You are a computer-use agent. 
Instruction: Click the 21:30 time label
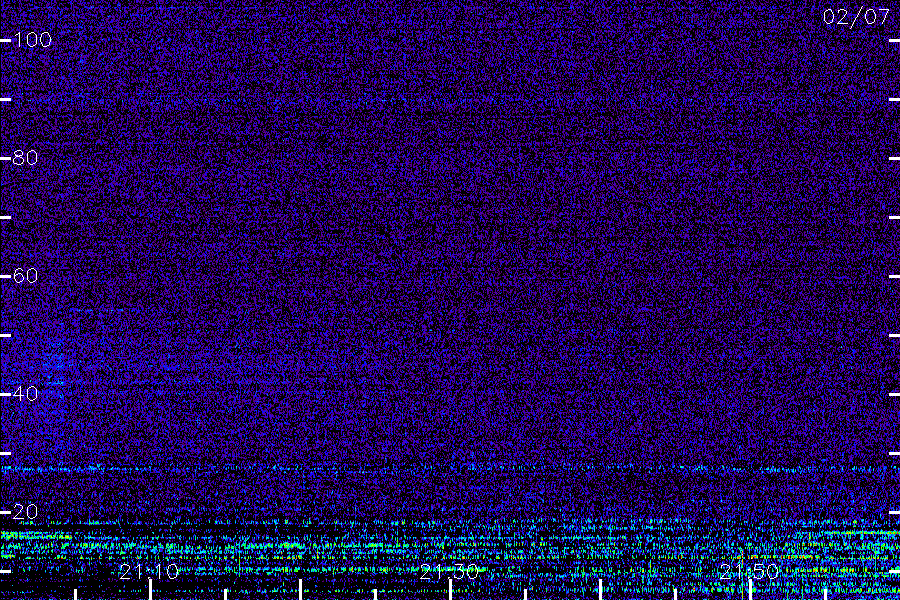(x=449, y=571)
